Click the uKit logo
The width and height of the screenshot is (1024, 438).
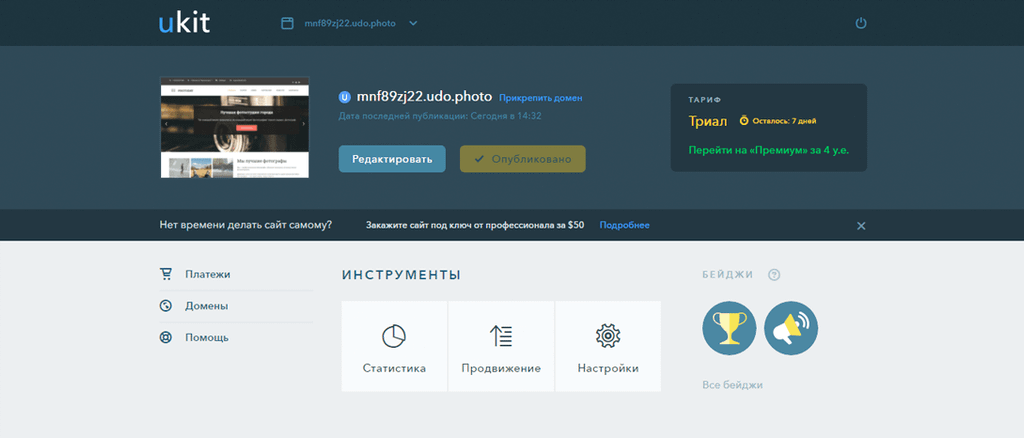[184, 23]
